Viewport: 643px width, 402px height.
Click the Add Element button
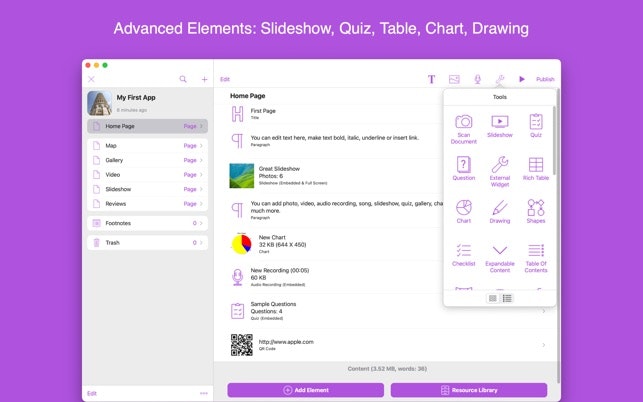[306, 390]
